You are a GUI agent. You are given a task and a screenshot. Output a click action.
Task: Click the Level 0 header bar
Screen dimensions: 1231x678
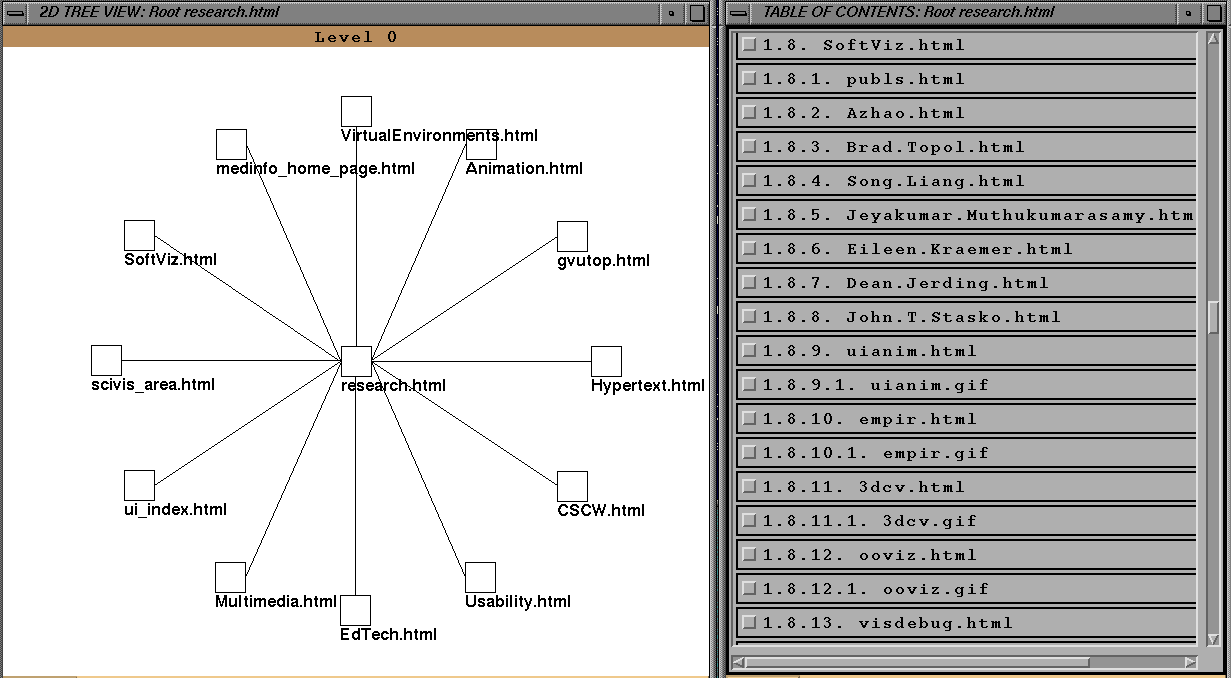pyautogui.click(x=356, y=37)
